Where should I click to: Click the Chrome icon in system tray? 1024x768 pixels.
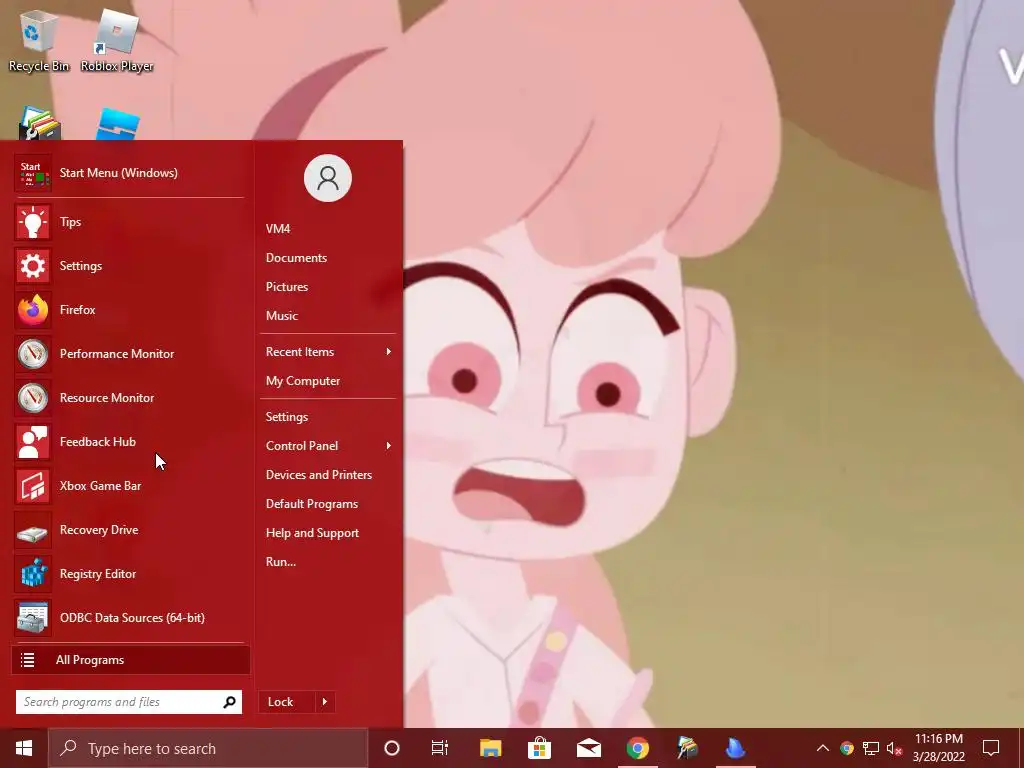click(x=847, y=748)
